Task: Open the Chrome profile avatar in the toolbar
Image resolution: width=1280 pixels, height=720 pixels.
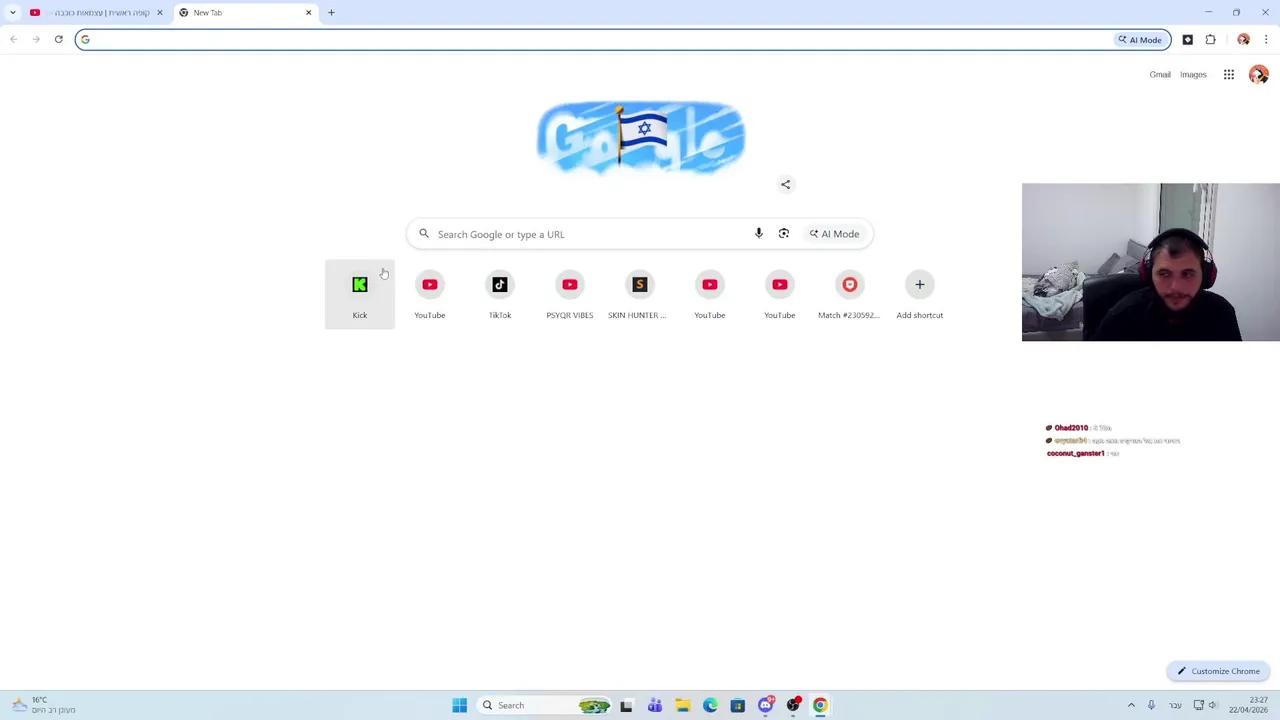Action: coord(1243,40)
